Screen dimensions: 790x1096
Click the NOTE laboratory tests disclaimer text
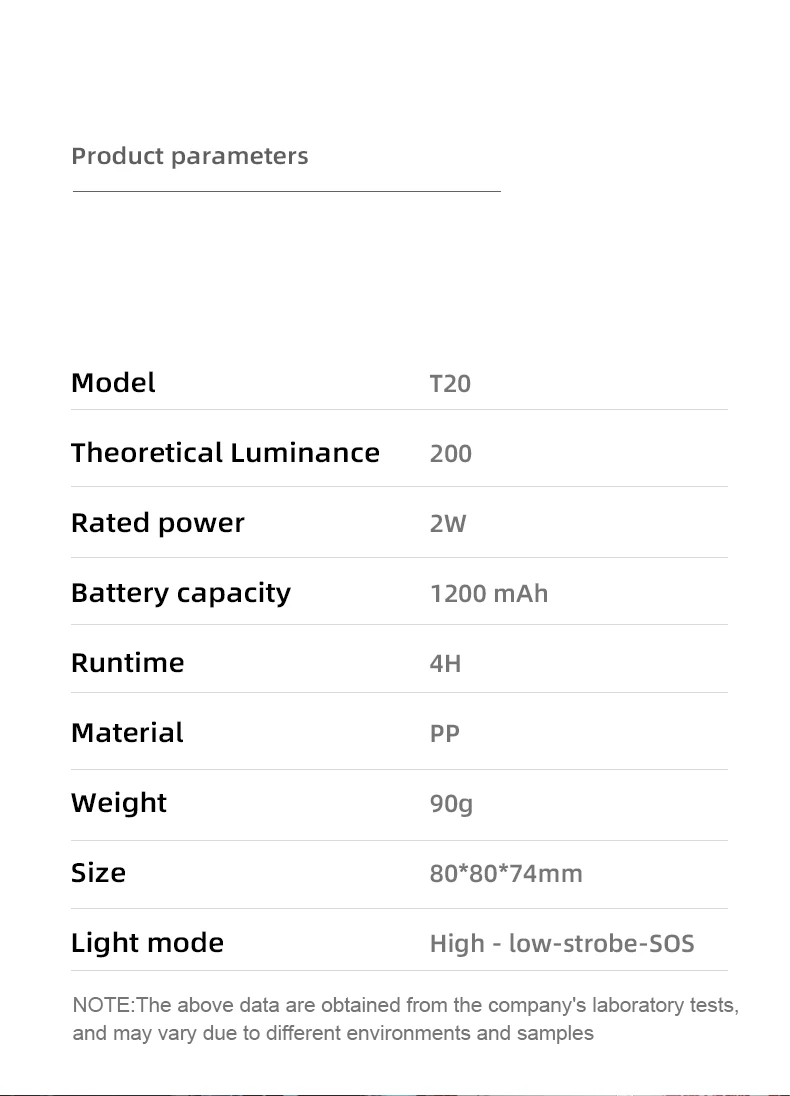(x=405, y=1018)
